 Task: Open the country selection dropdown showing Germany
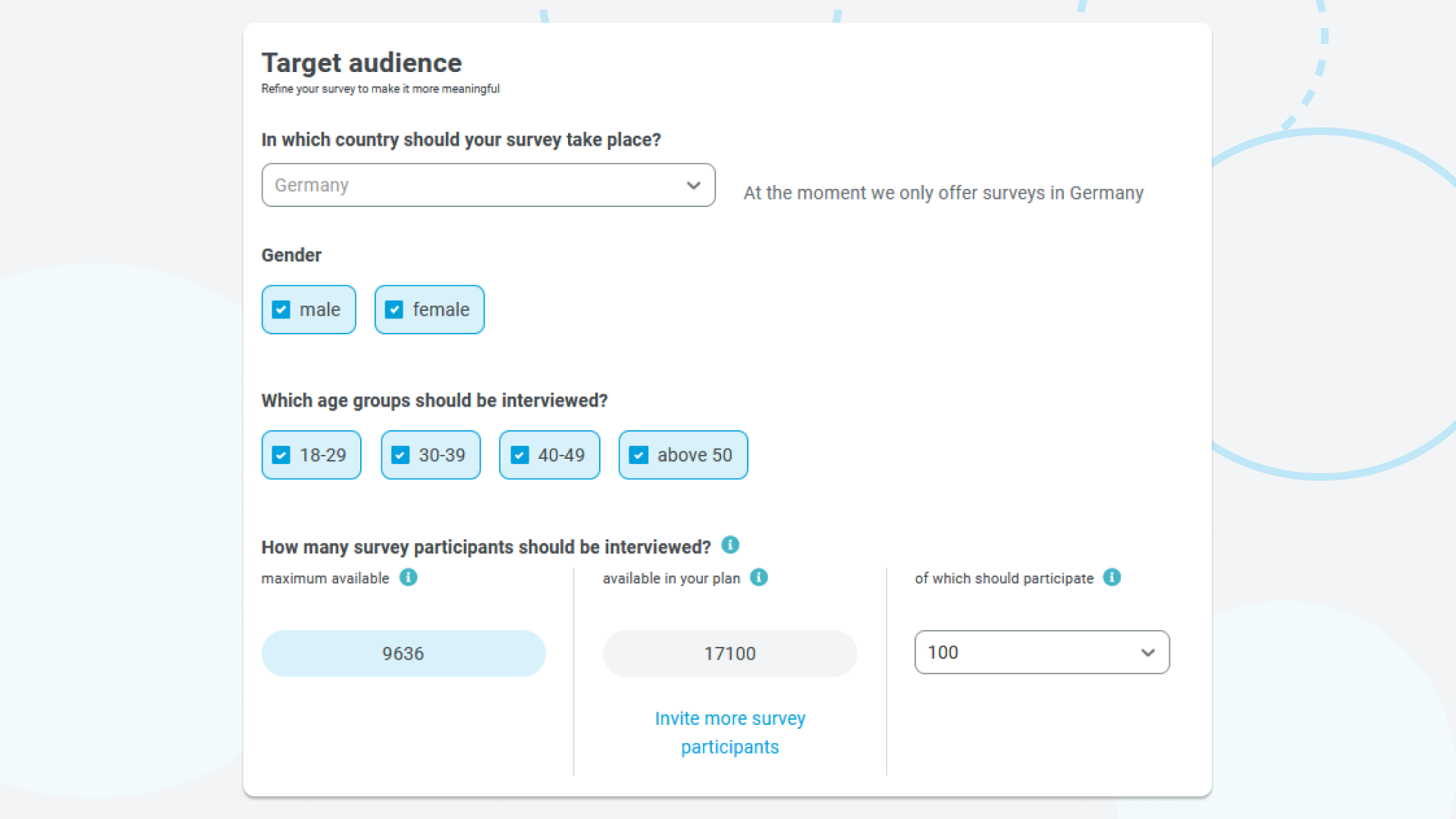coord(488,185)
